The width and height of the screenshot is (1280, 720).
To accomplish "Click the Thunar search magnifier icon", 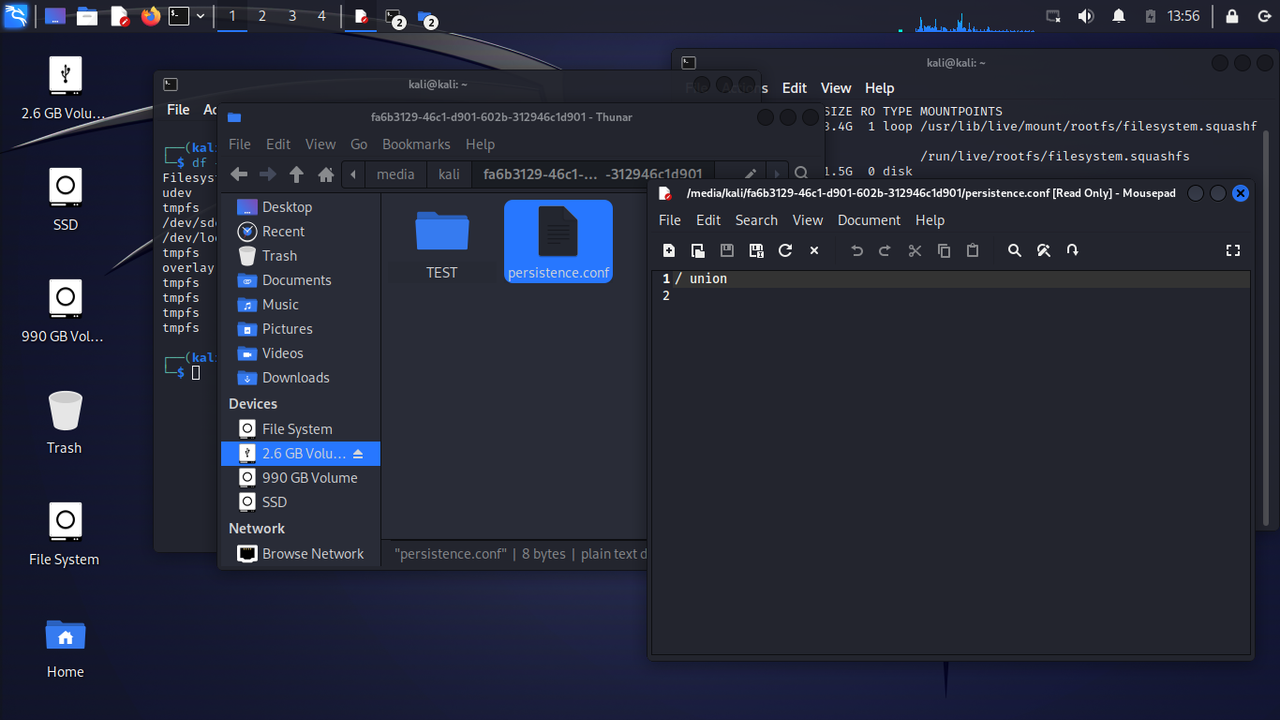I will pos(801,174).
